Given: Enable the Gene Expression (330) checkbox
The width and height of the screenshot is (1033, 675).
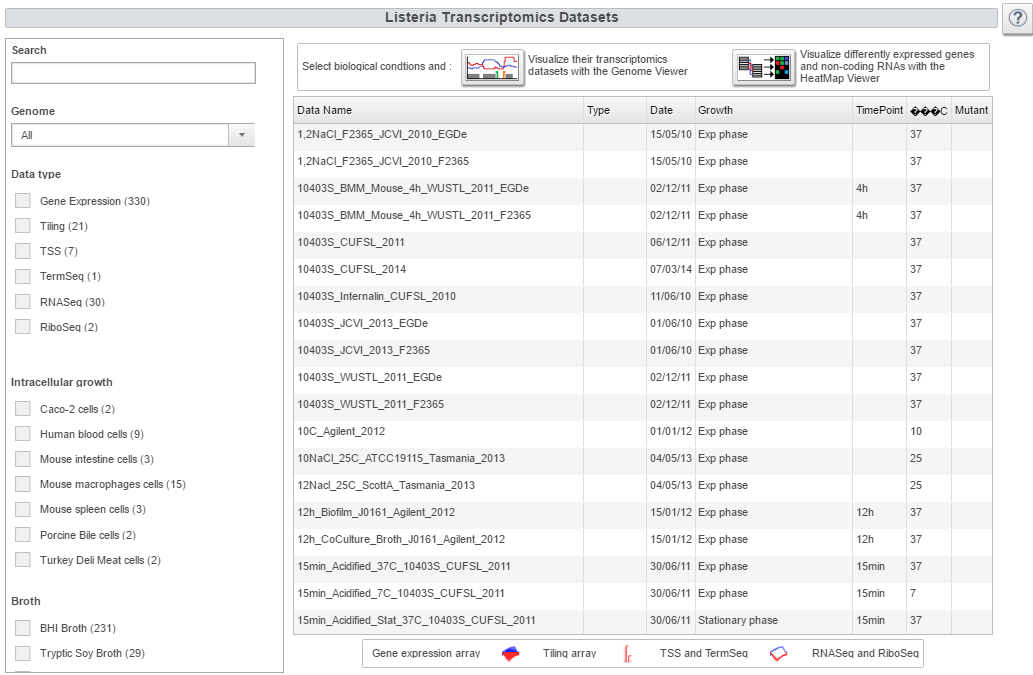Looking at the screenshot, I should coord(23,201).
